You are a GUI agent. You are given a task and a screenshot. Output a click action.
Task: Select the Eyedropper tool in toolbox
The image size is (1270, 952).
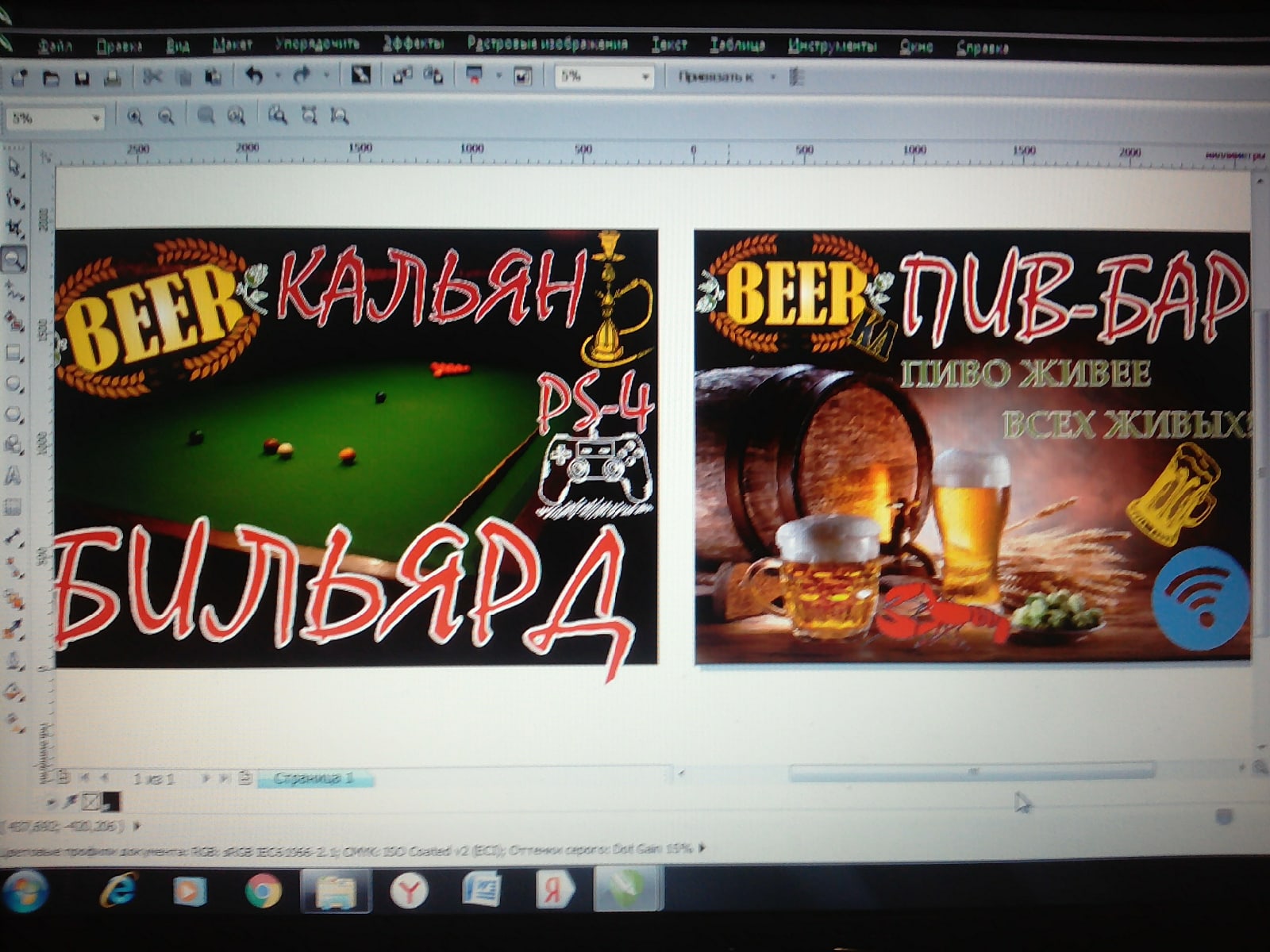coord(14,630)
